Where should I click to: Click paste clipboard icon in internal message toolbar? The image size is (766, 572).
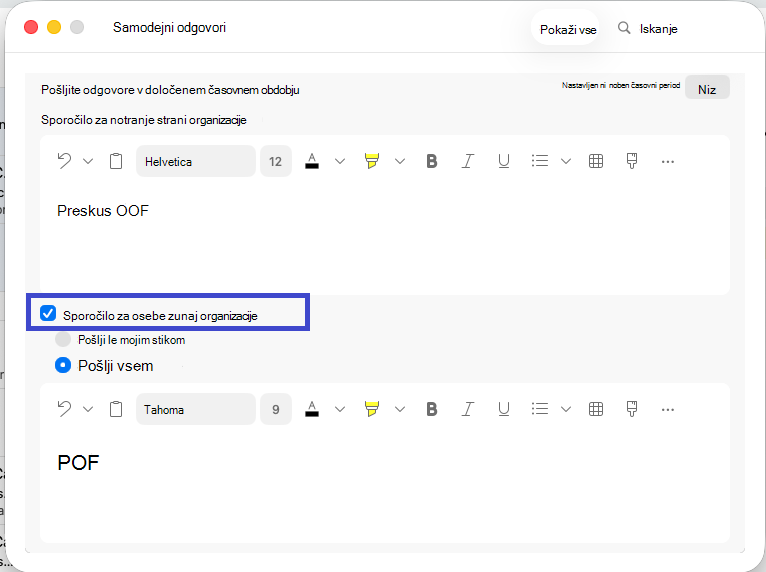click(116, 161)
